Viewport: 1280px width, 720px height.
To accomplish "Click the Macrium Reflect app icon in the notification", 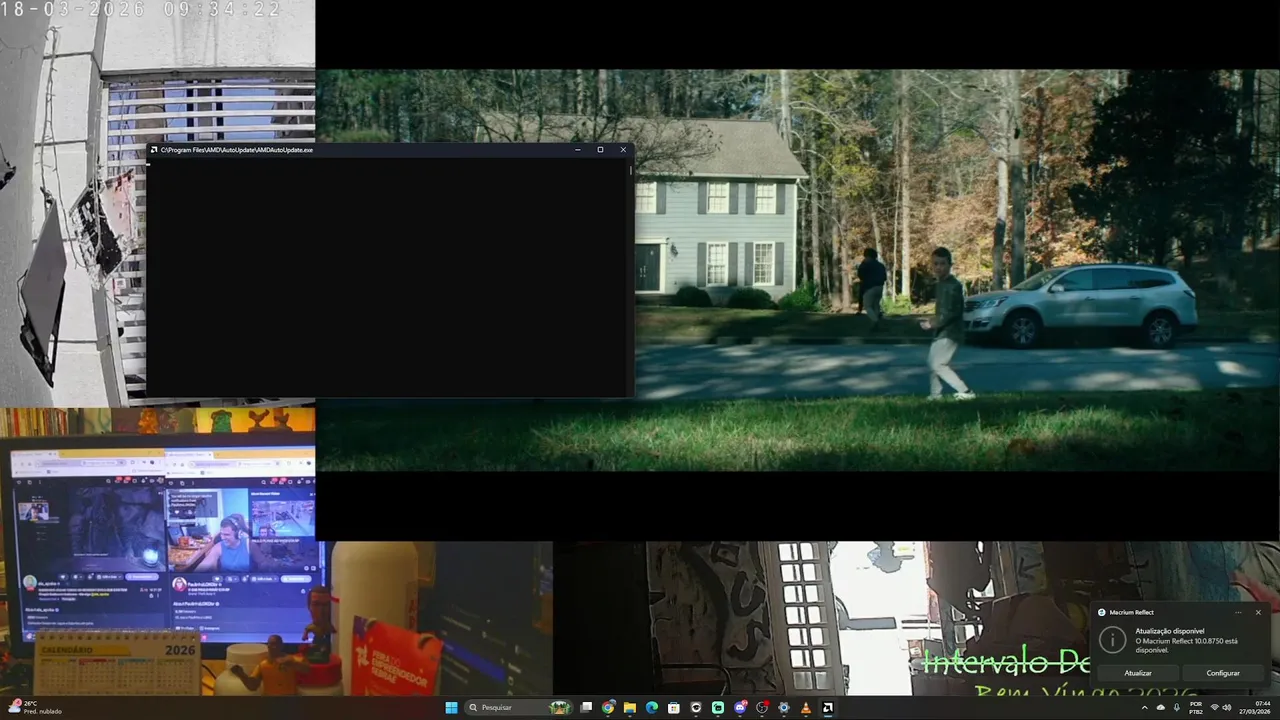I will [1102, 612].
